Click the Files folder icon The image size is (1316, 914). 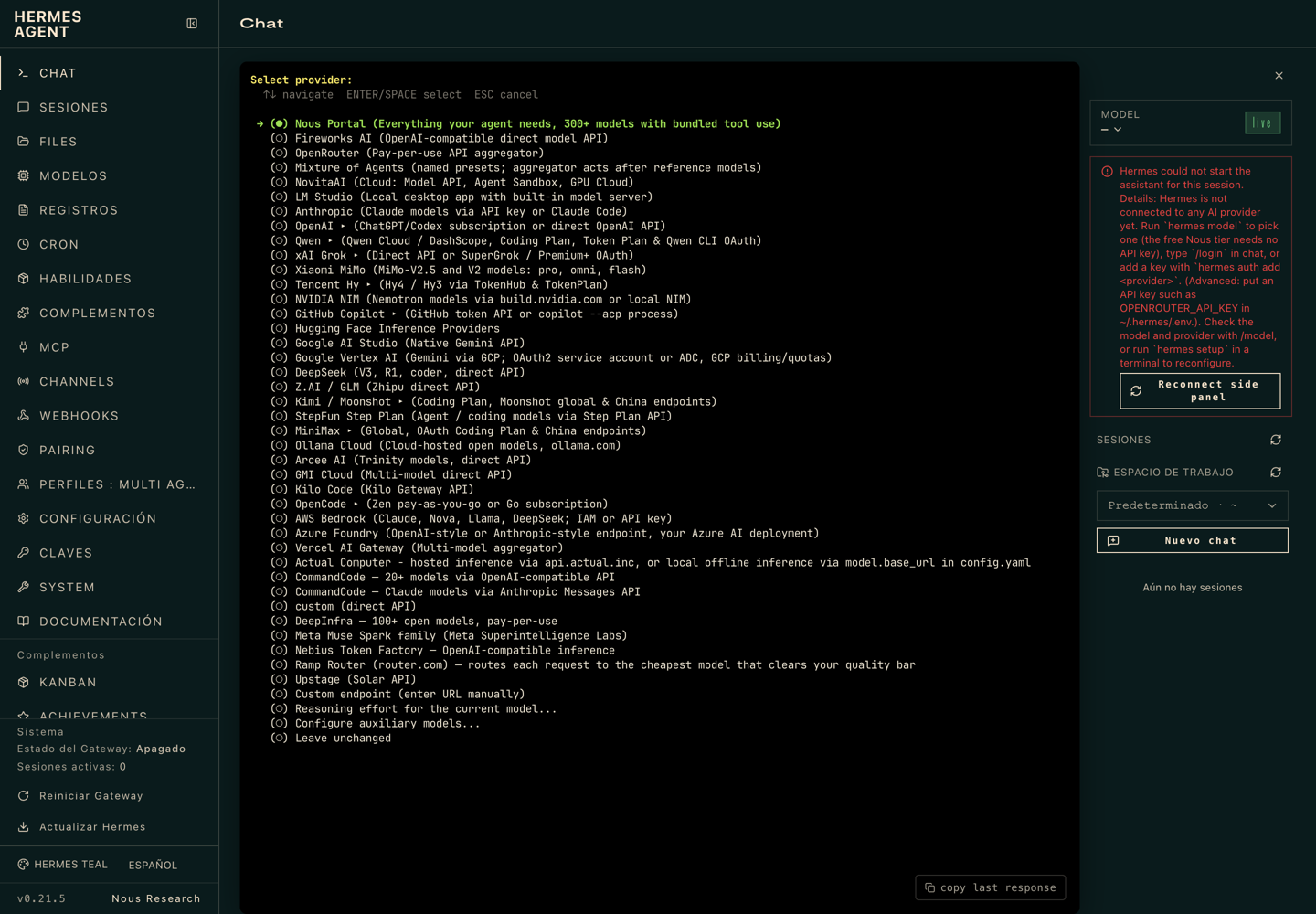pos(24,142)
